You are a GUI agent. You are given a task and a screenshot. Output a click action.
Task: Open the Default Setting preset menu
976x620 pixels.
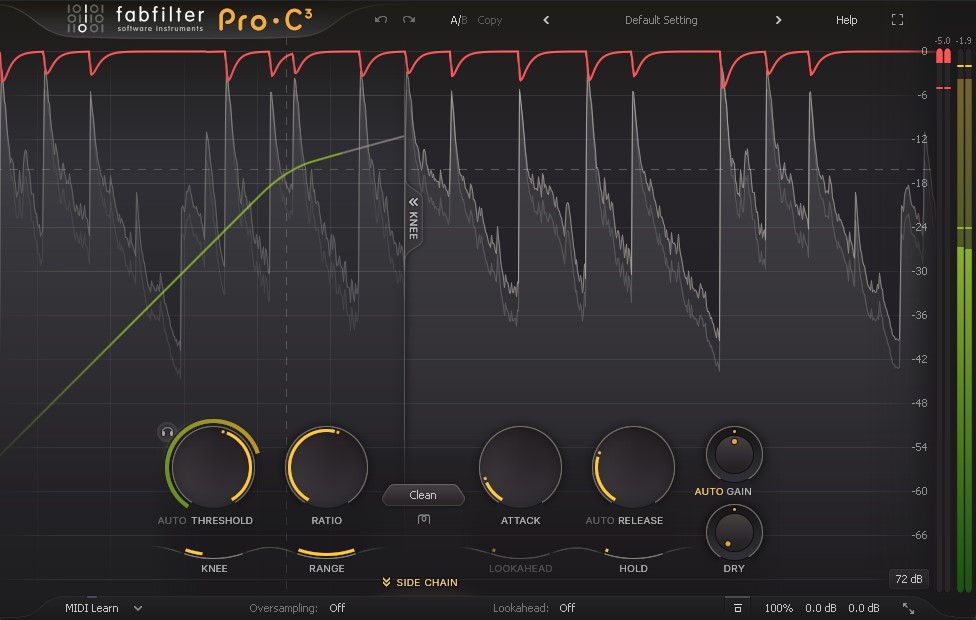point(660,19)
